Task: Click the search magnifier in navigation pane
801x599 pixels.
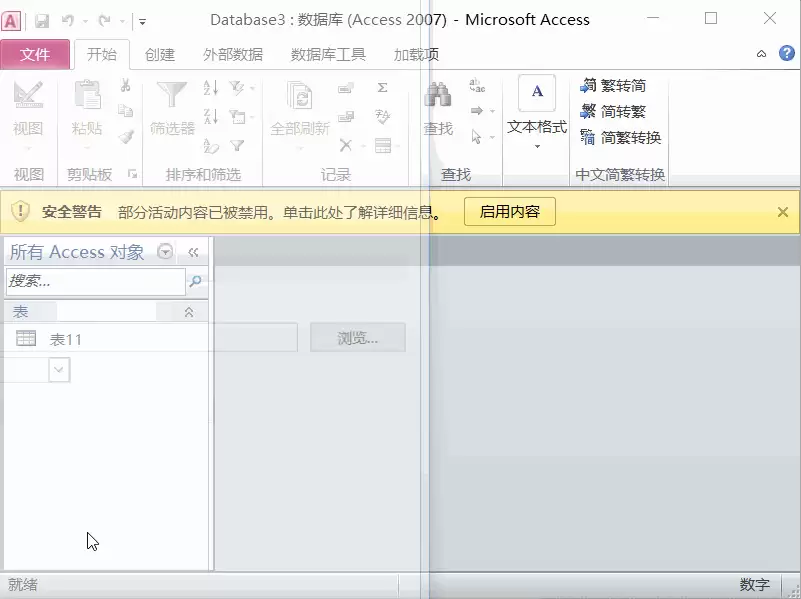Action: click(x=195, y=281)
